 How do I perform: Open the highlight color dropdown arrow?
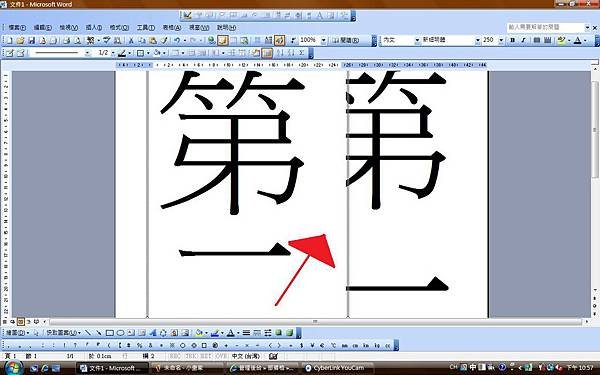(x=569, y=40)
